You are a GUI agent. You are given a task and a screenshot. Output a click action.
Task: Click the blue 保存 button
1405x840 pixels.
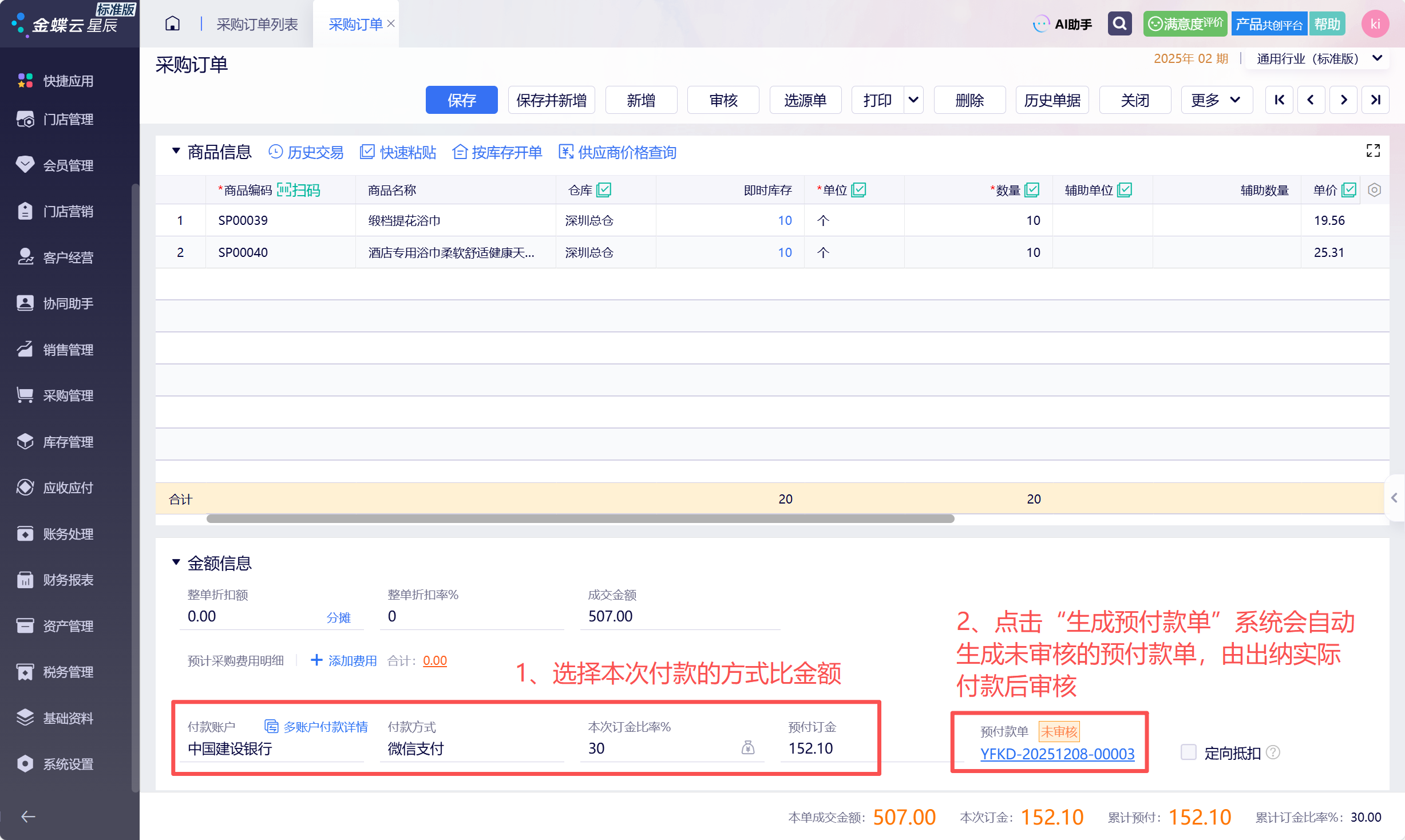tap(461, 100)
